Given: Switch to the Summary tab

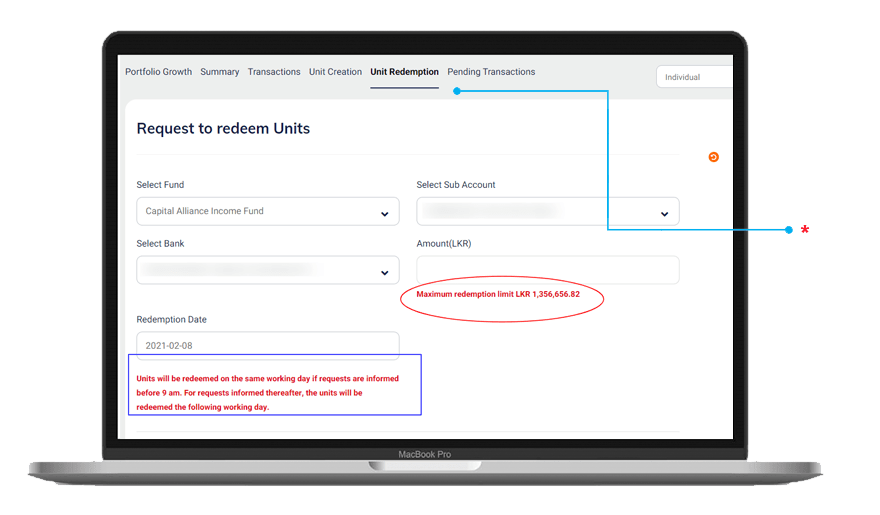Looking at the screenshot, I should pos(219,72).
